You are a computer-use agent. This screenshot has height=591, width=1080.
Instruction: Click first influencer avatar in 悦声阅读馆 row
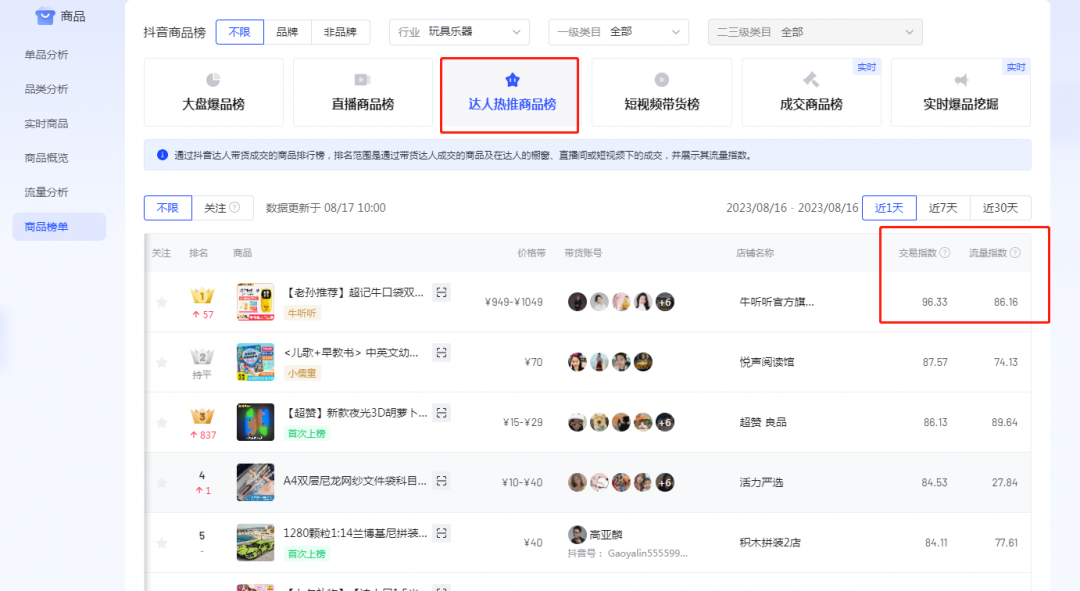click(577, 362)
